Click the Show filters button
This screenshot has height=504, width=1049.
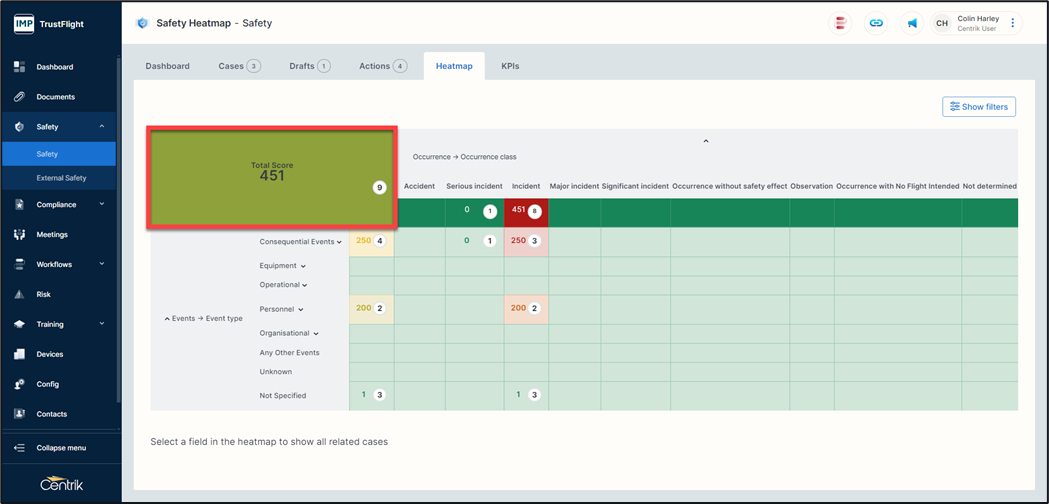(978, 107)
